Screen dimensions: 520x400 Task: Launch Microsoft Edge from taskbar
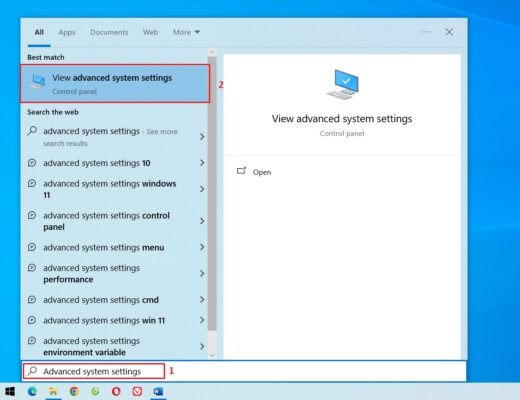coord(32,391)
